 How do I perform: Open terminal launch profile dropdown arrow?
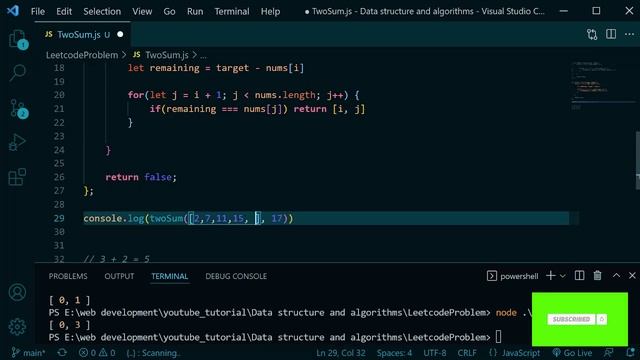pyautogui.click(x=563, y=276)
